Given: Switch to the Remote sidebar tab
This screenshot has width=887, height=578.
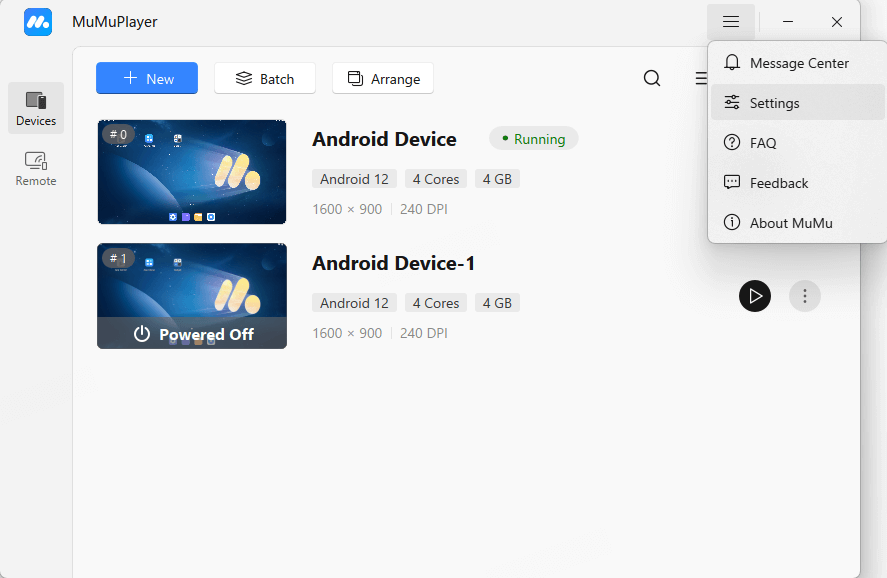Looking at the screenshot, I should (36, 168).
